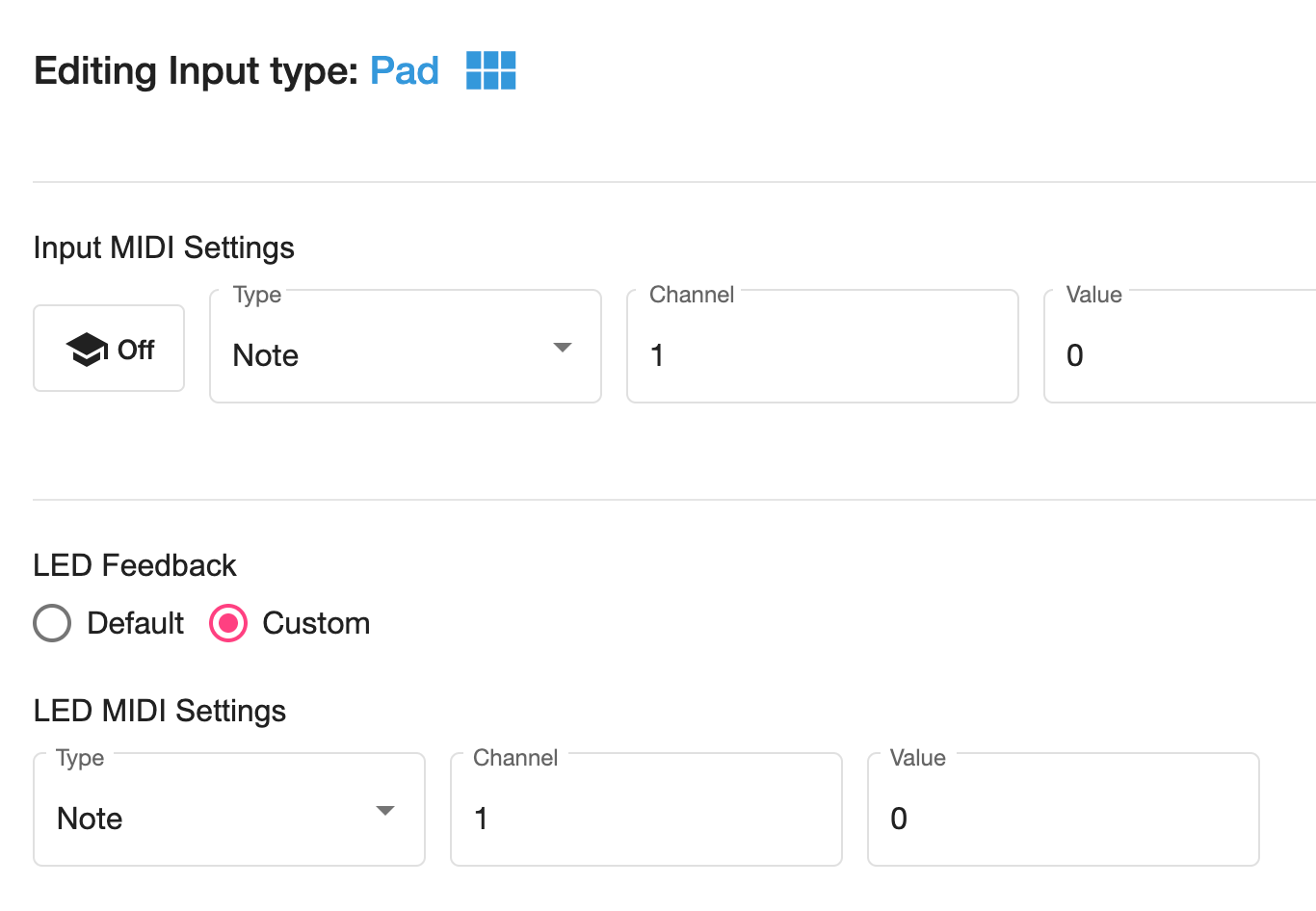Click the Editing Input type title
The width and height of the screenshot is (1316, 911).
coord(196,71)
